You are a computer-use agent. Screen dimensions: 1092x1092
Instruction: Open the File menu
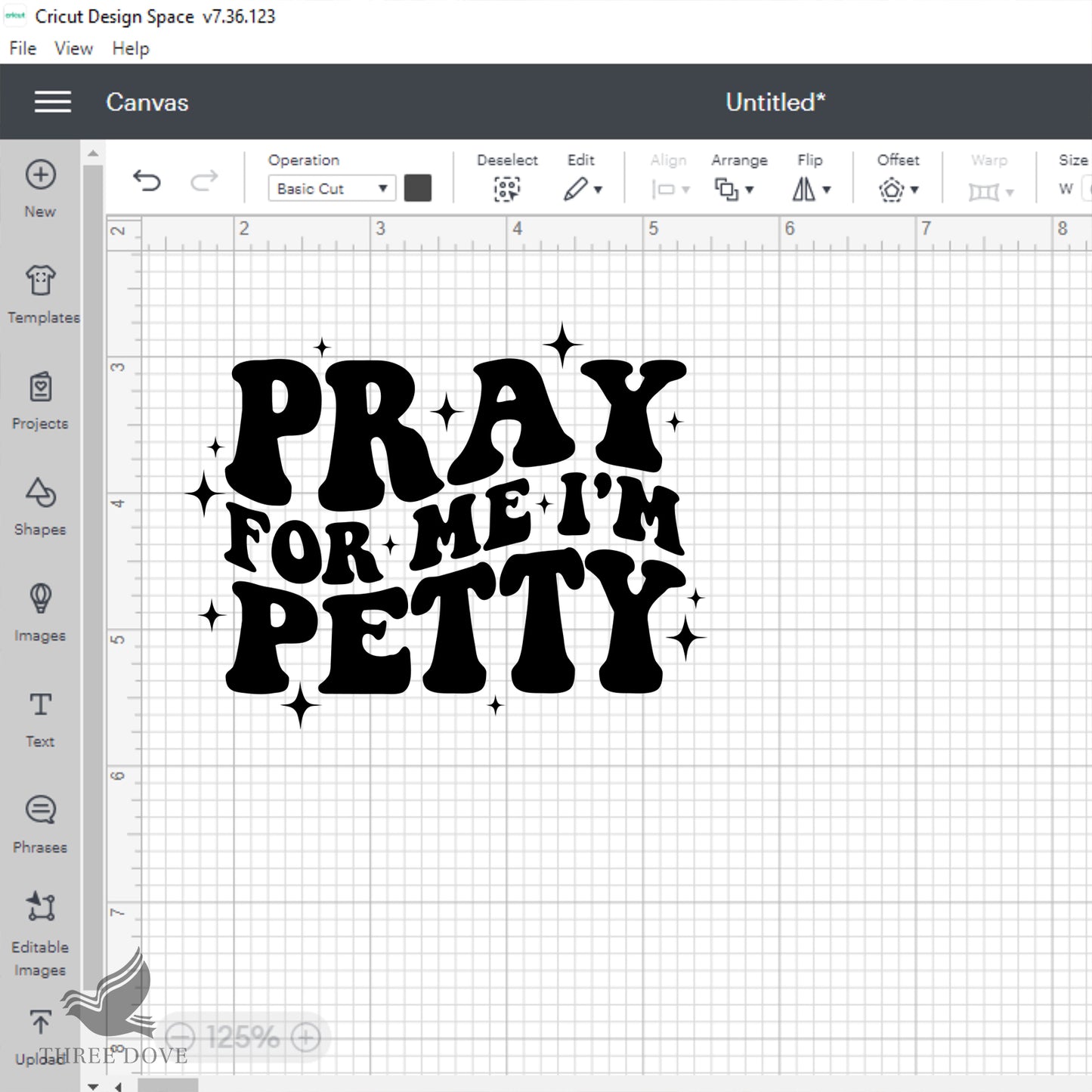tap(23, 48)
